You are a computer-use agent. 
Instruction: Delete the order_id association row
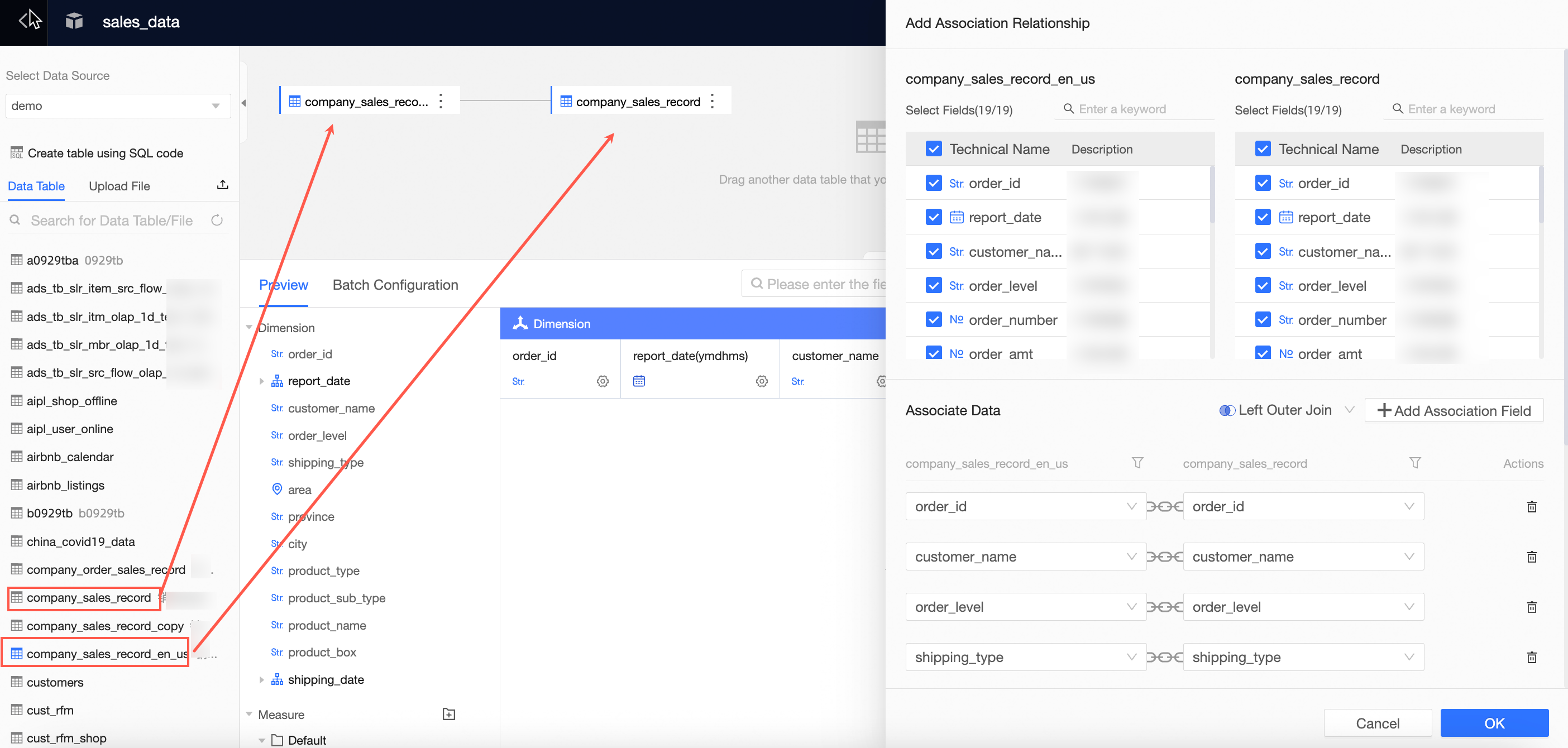[1532, 506]
